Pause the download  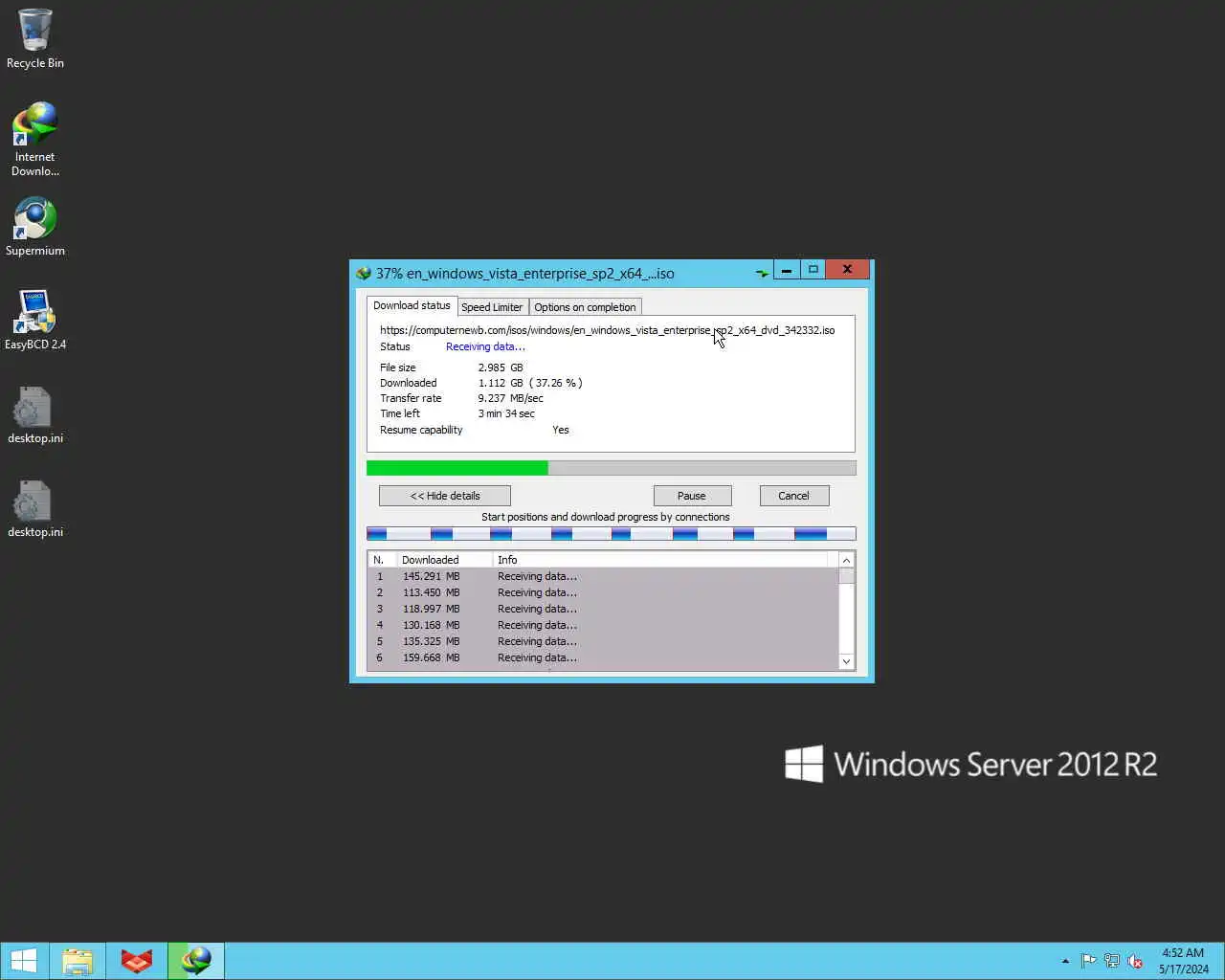(x=692, y=496)
